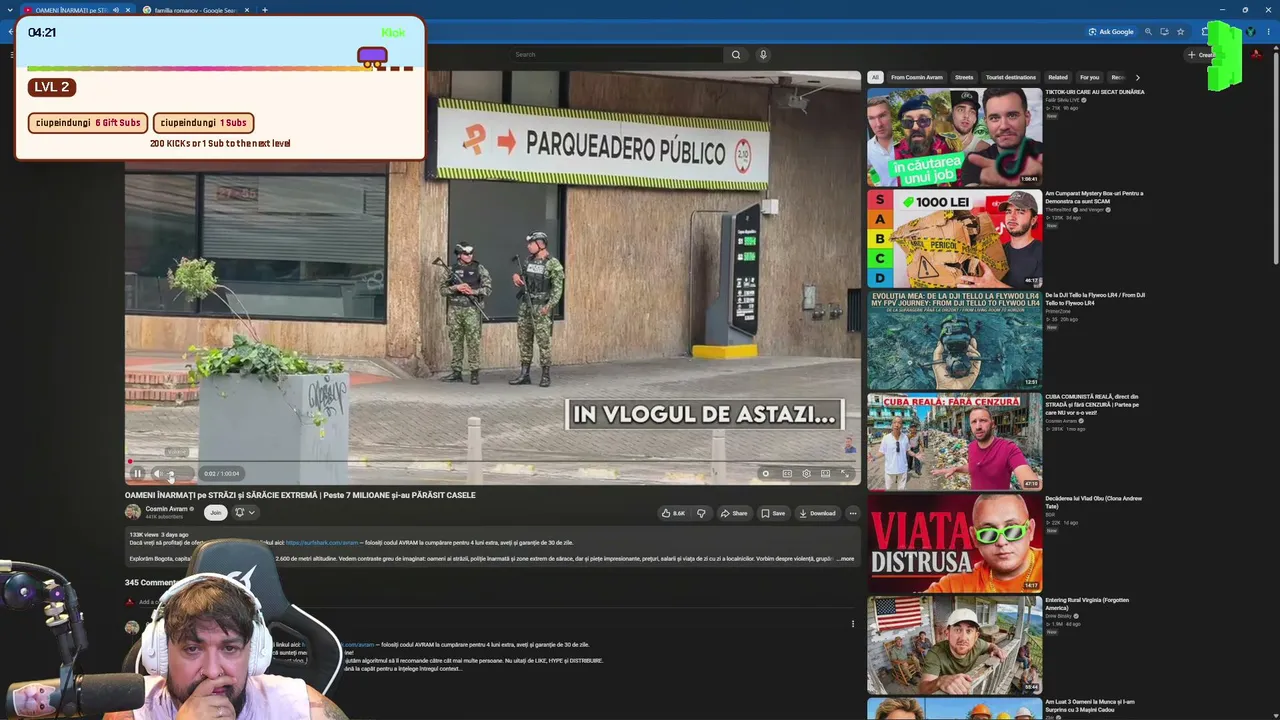Click the Ask Google button in address bar
This screenshot has width=1280, height=720.
[1111, 32]
